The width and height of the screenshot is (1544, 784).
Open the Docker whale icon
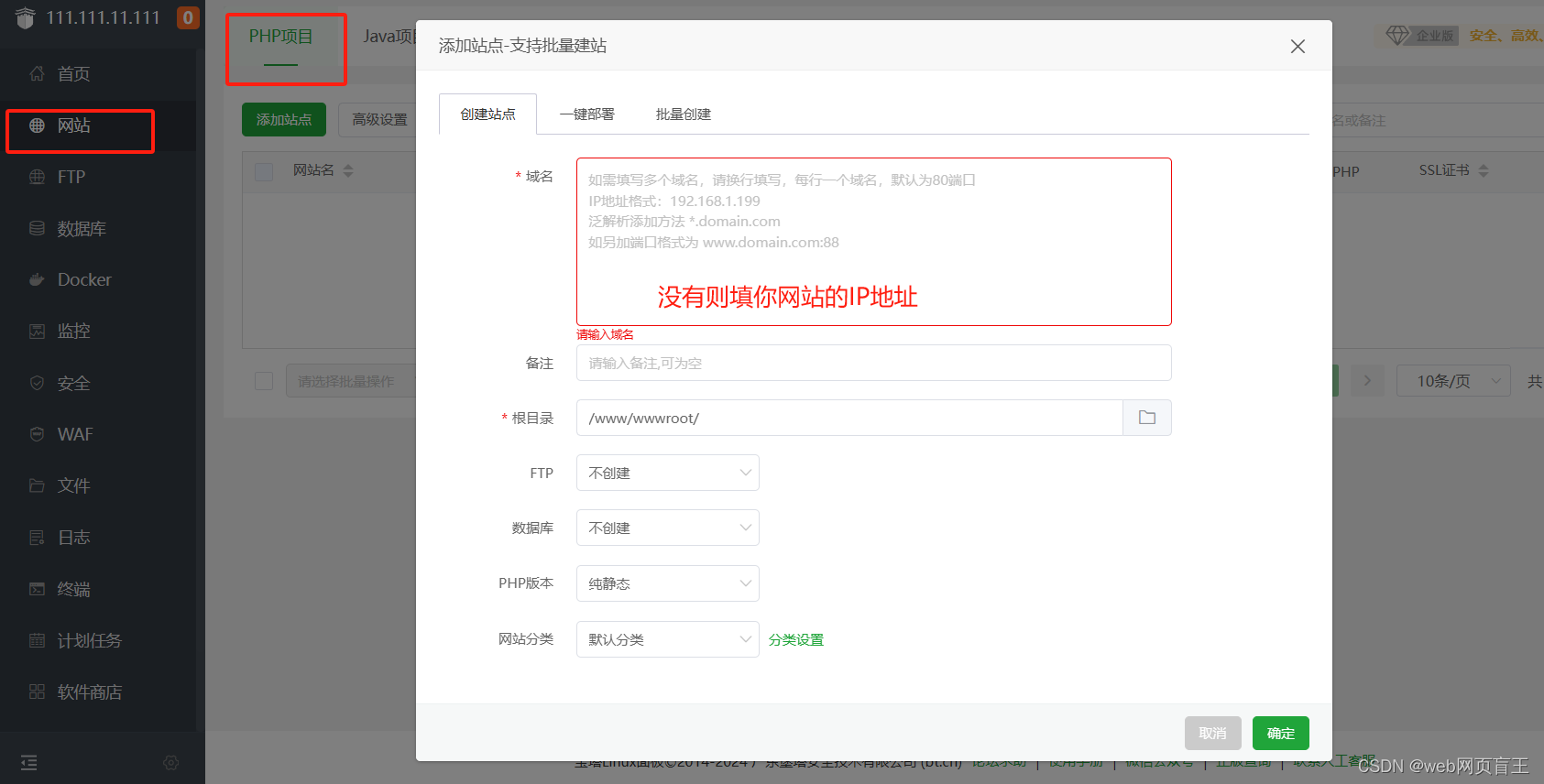click(37, 279)
